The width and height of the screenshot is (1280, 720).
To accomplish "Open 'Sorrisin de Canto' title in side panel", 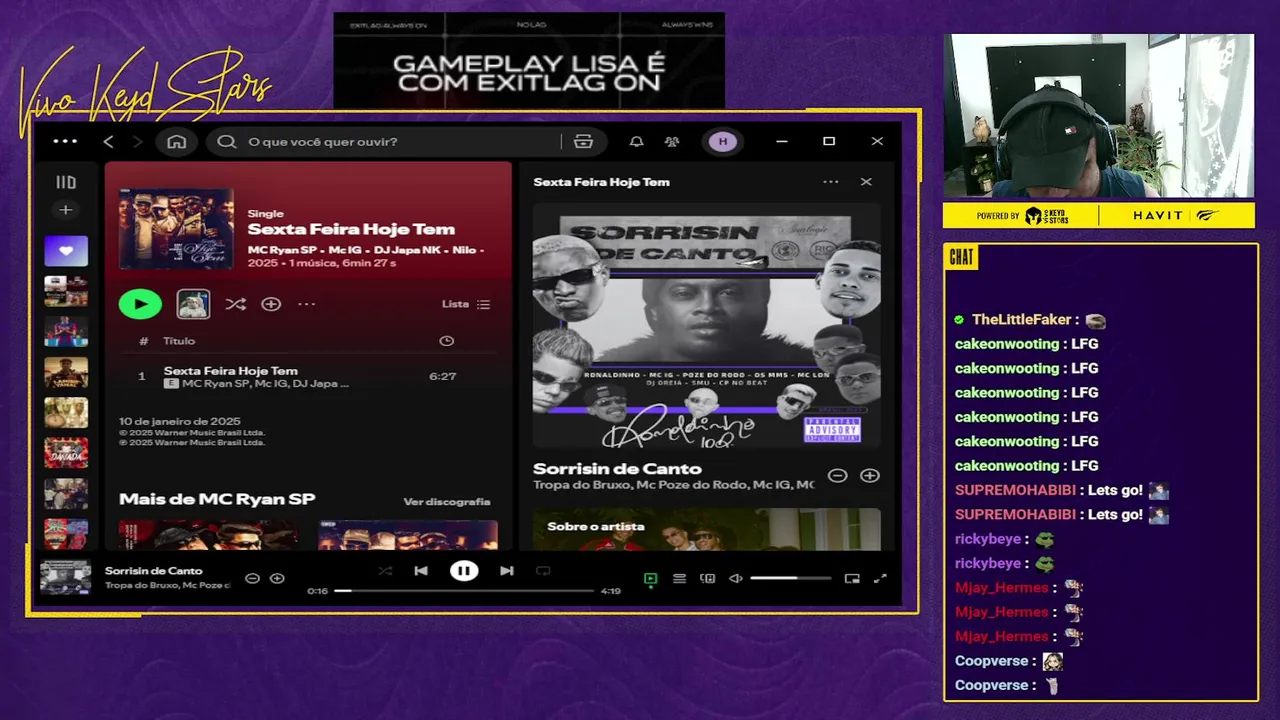I will tap(617, 469).
